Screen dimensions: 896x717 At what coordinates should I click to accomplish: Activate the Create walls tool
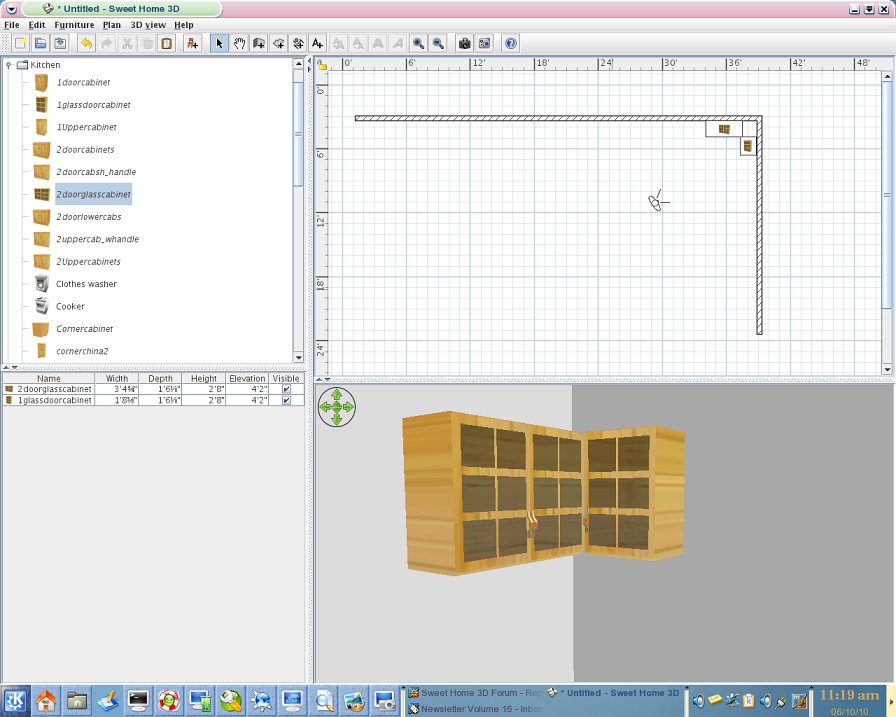[x=259, y=44]
